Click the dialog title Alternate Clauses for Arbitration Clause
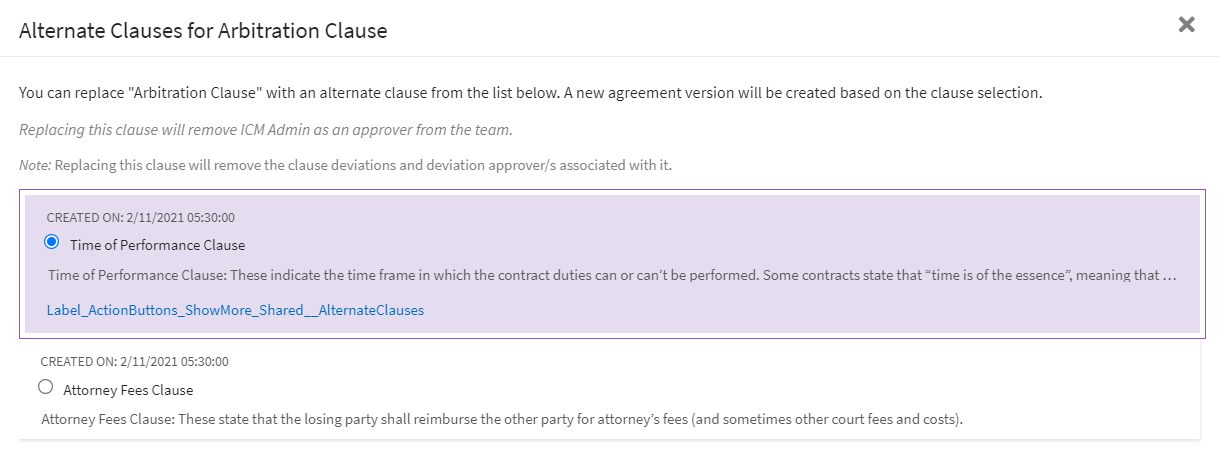This screenshot has height=462, width=1219. coord(203,31)
